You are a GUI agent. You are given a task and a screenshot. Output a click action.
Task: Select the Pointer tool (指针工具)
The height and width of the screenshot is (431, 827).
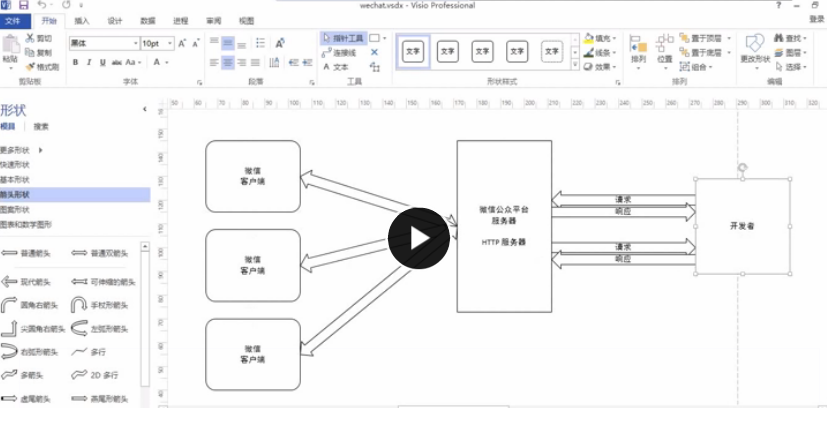click(x=342, y=38)
